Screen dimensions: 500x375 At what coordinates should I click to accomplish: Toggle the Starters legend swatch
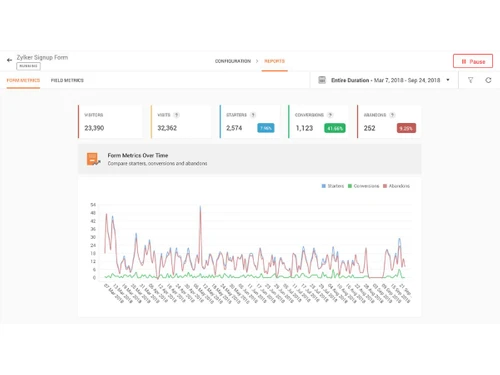point(324,186)
